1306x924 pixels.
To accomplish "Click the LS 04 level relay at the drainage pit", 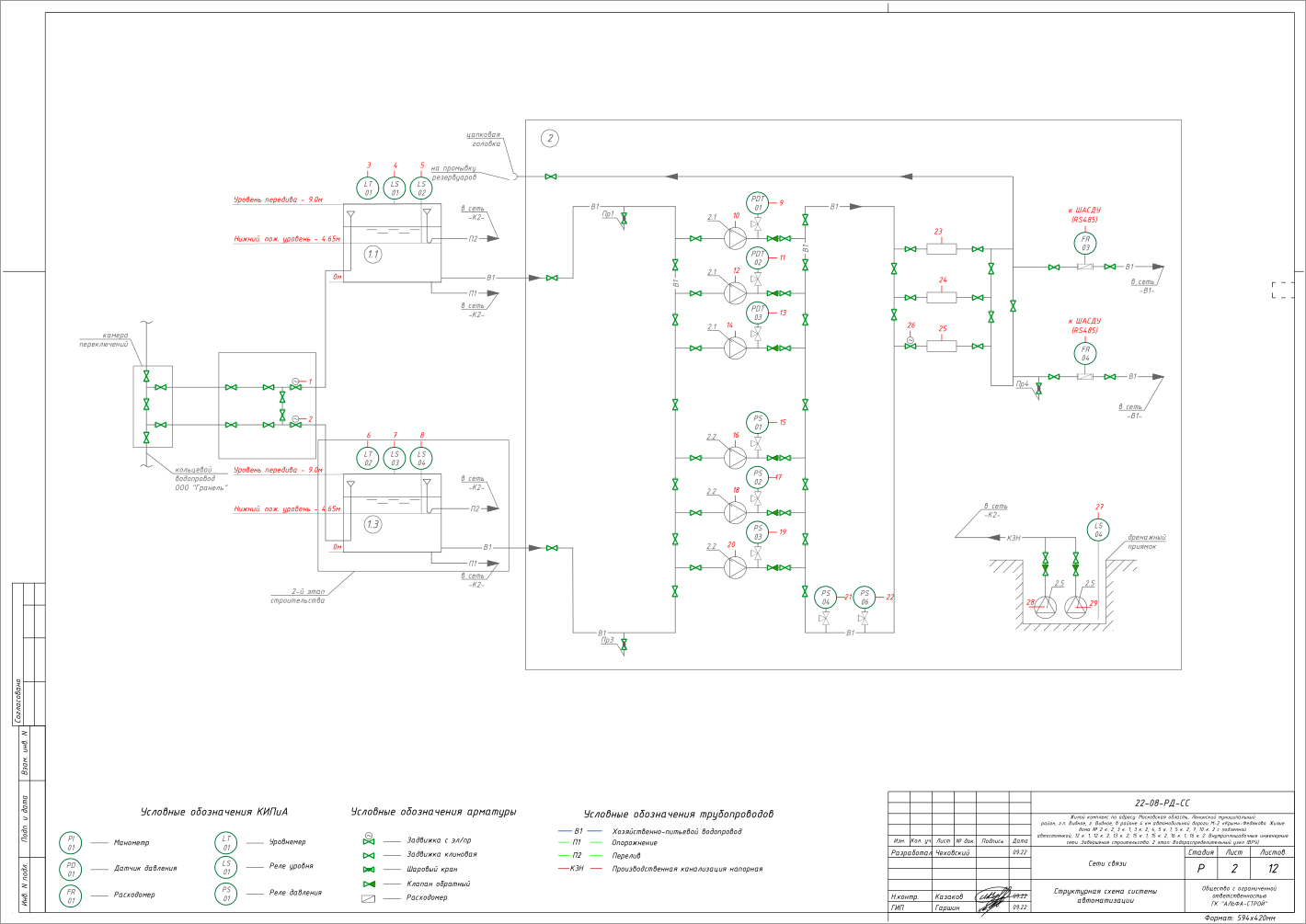I will [1098, 530].
